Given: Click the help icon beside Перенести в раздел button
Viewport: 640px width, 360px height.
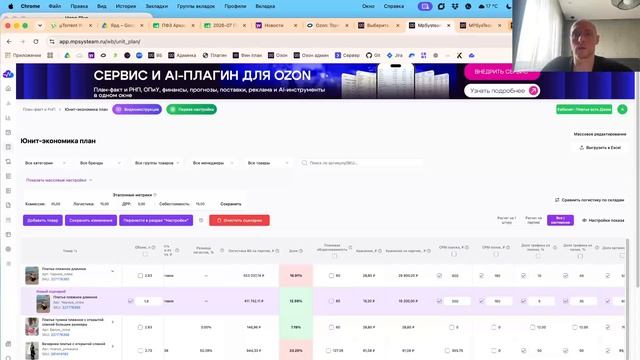Looking at the screenshot, I should (x=201, y=220).
